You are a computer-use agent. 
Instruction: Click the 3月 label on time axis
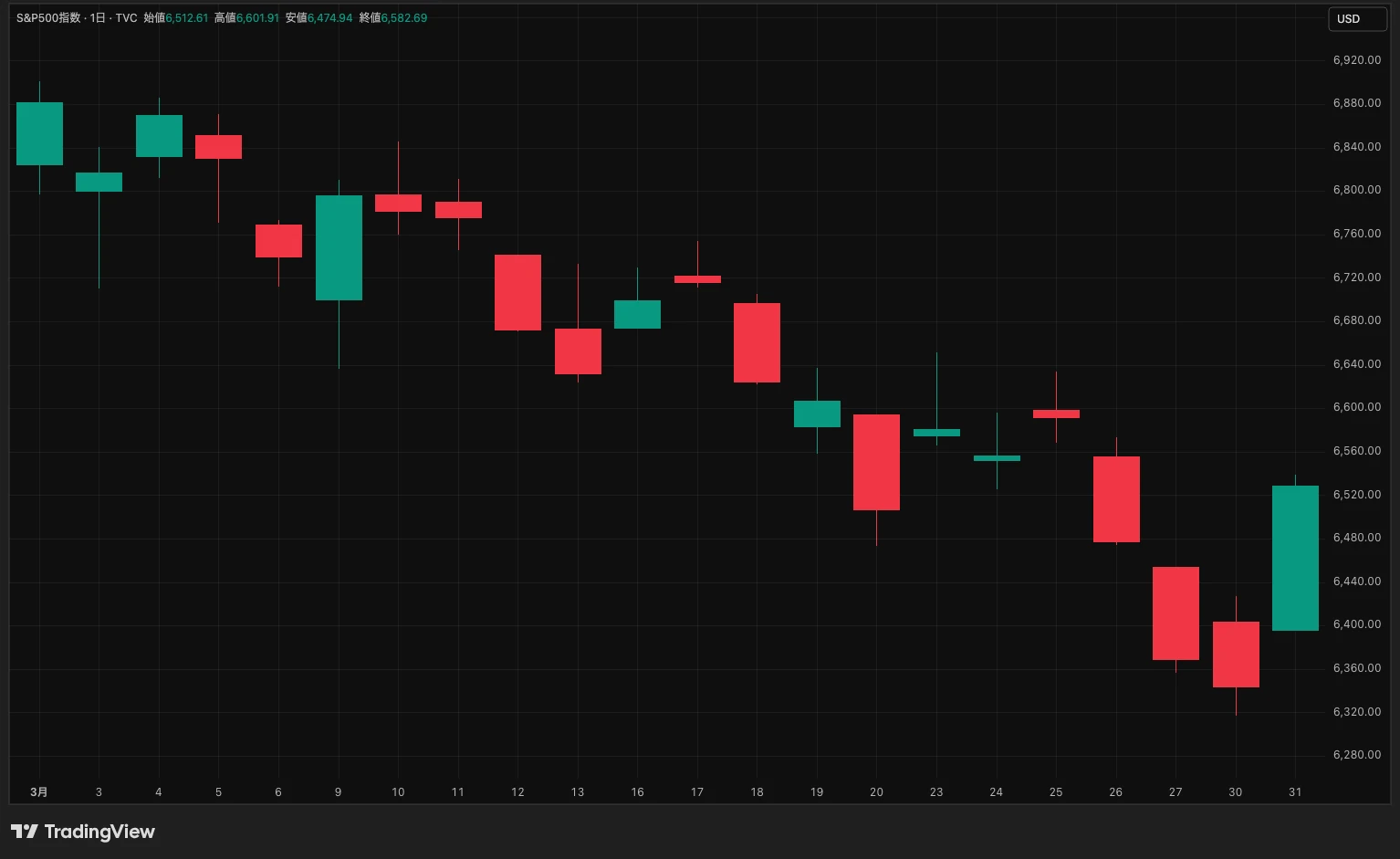pyautogui.click(x=39, y=792)
